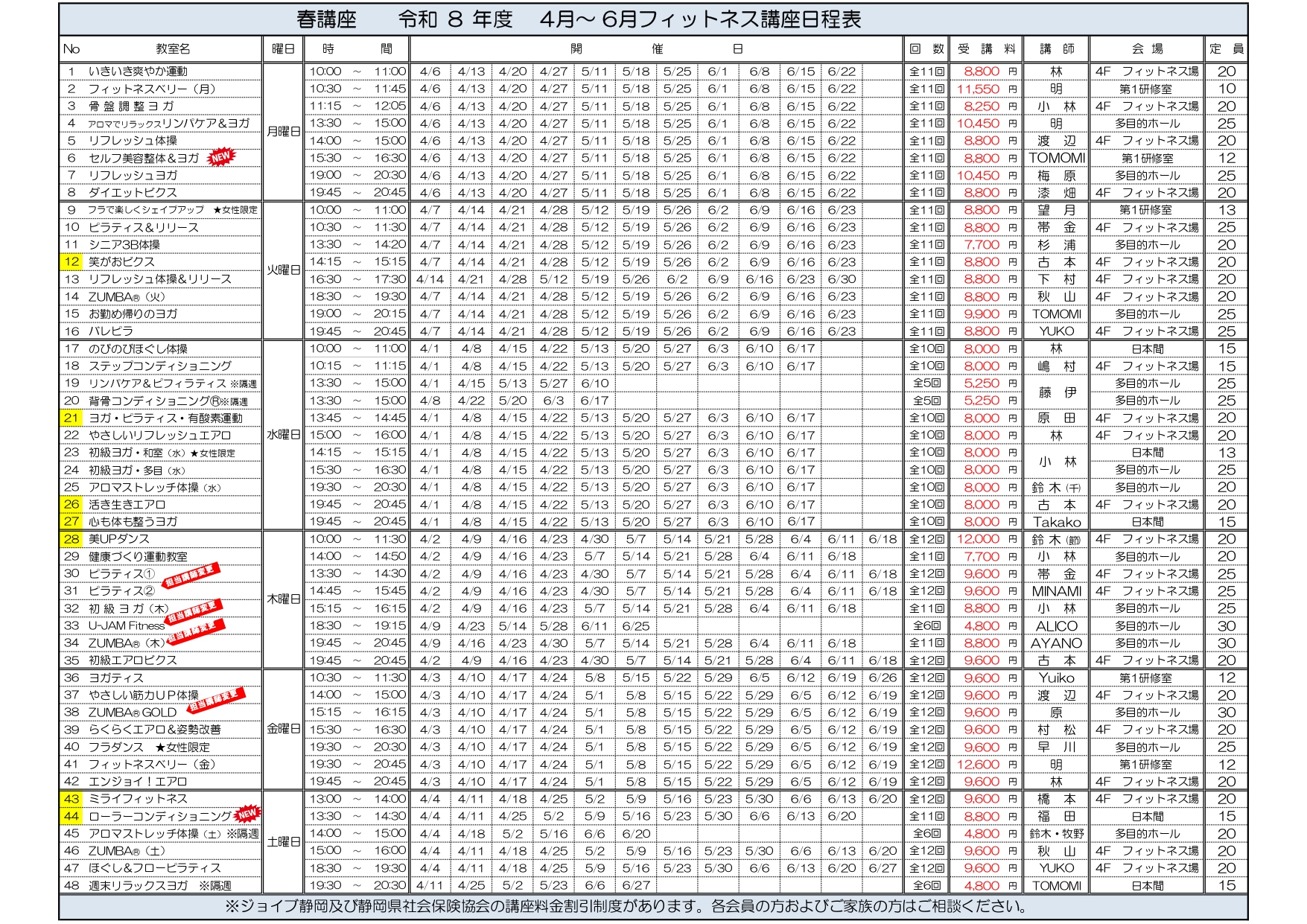Click the red stamp beside ピラティス①
The height and width of the screenshot is (924, 1307).
coord(192,573)
